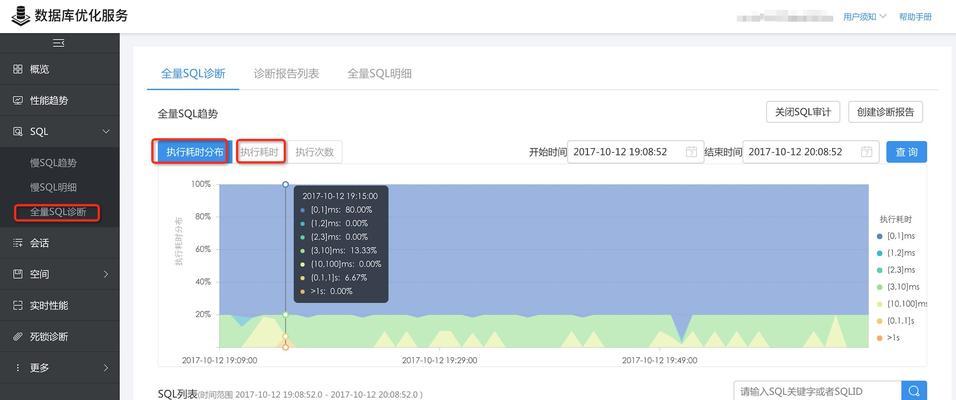Select 全量SQL诊断 in the sidebar
This screenshot has width=956, height=400.
58,212
